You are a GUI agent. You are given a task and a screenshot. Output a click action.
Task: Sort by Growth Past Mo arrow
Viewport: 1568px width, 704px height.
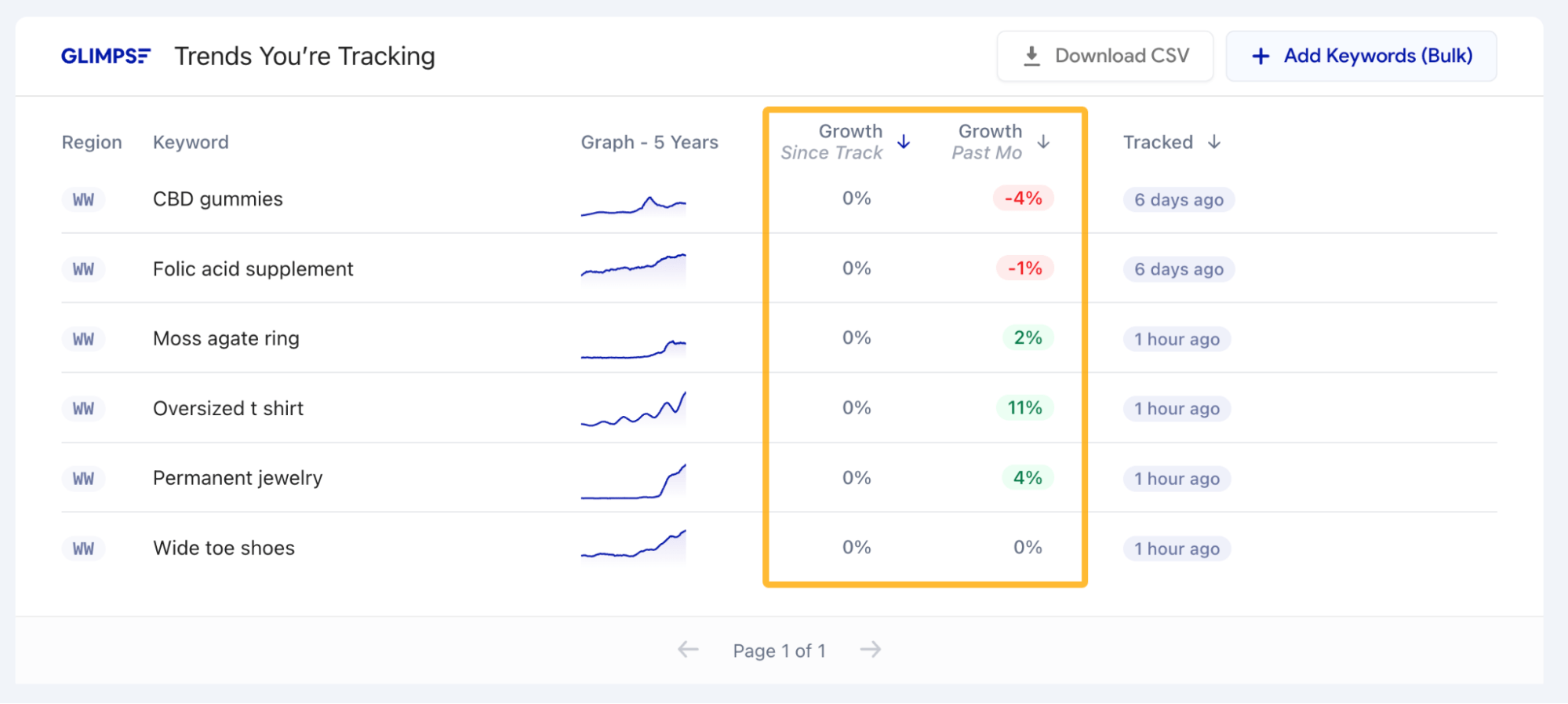(x=1043, y=142)
